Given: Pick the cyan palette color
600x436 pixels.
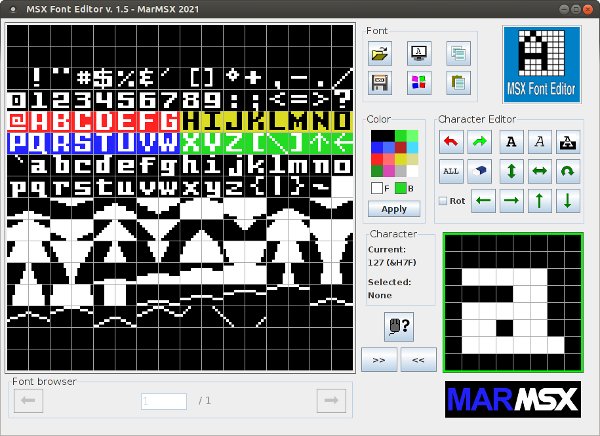Looking at the screenshot, I should tap(412, 148).
